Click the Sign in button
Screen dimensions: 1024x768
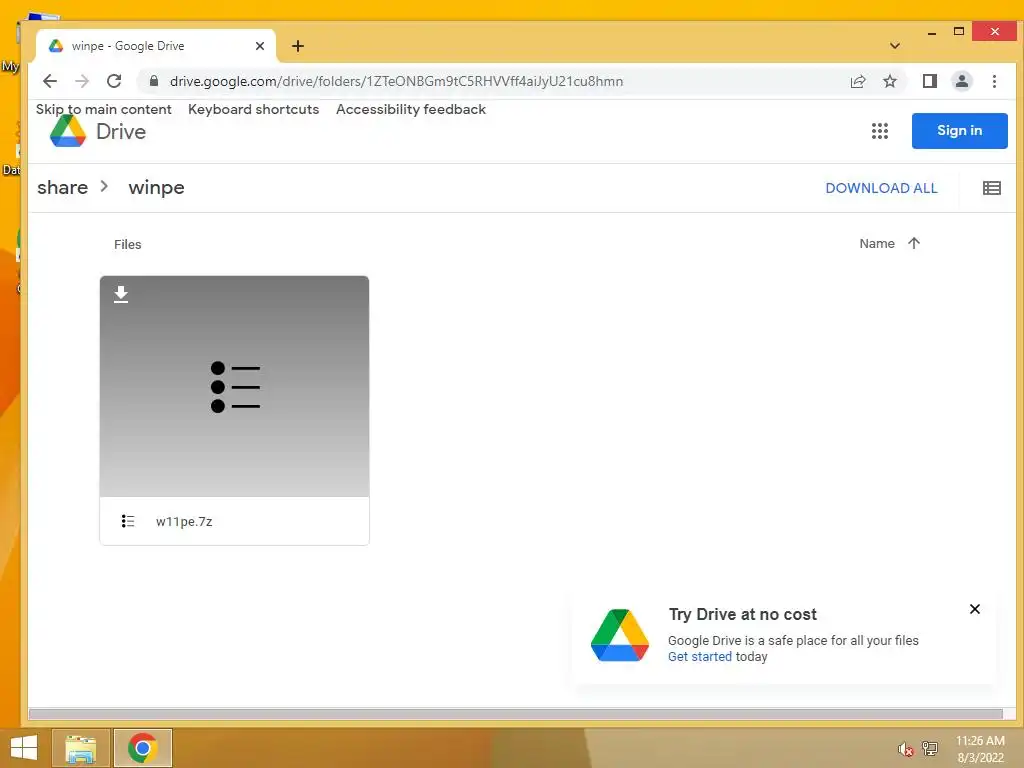pyautogui.click(x=959, y=131)
